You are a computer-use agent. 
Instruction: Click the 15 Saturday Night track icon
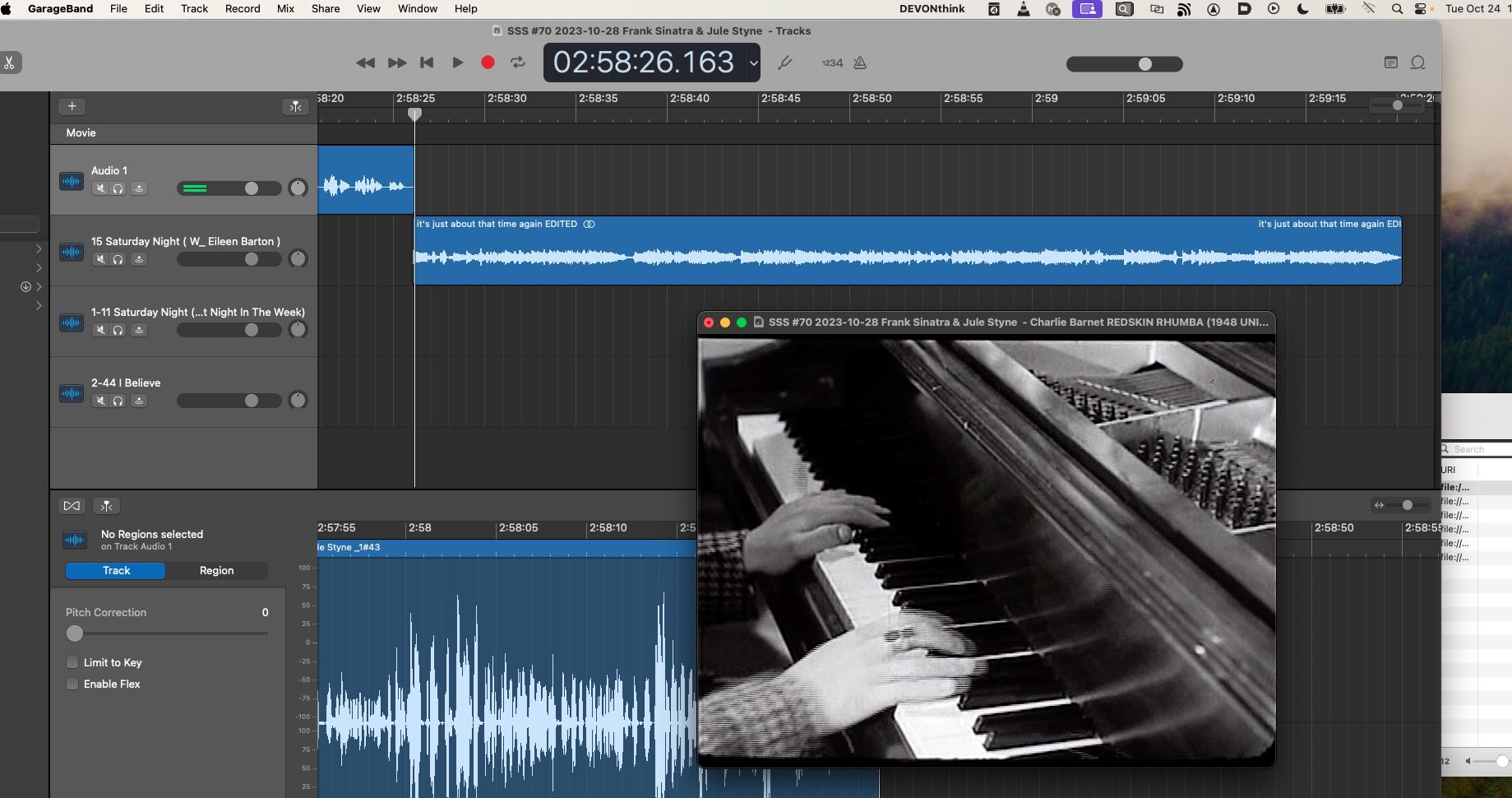[x=72, y=252]
